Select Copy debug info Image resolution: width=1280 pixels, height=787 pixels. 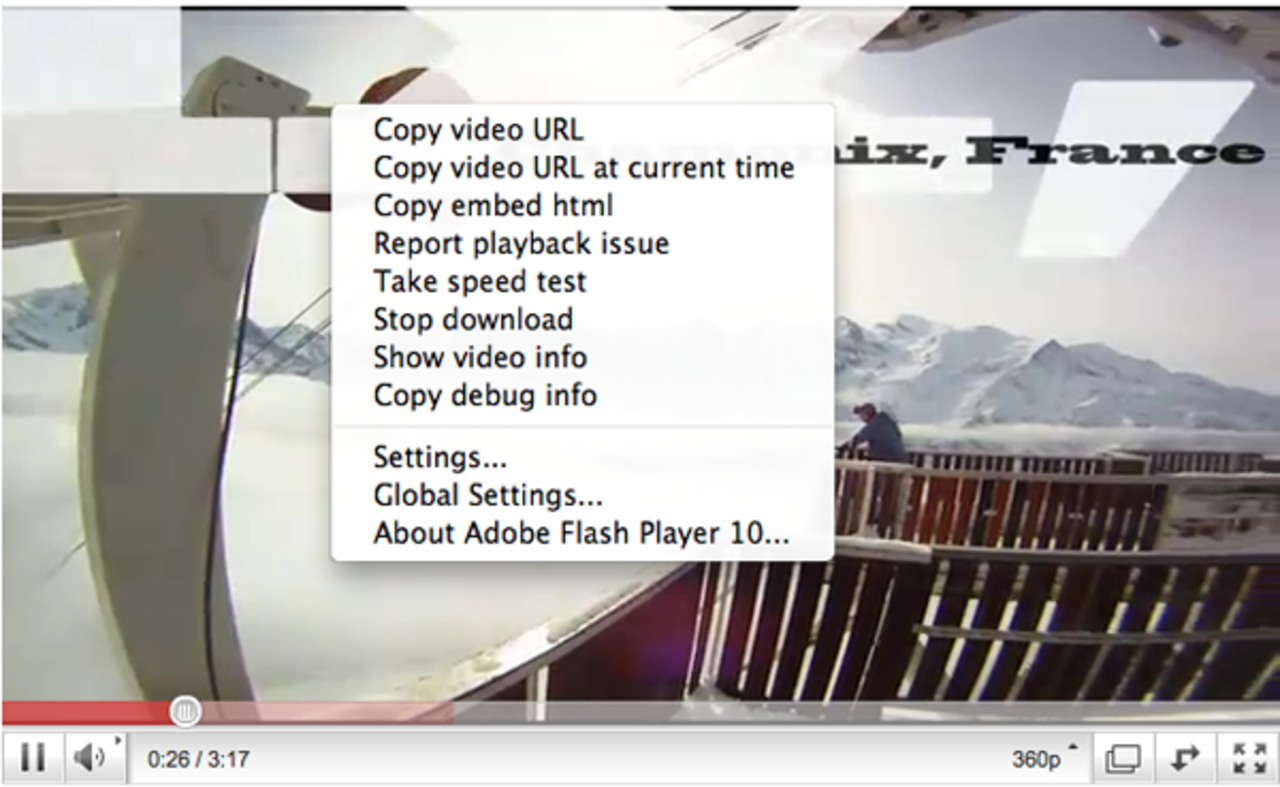(x=485, y=396)
